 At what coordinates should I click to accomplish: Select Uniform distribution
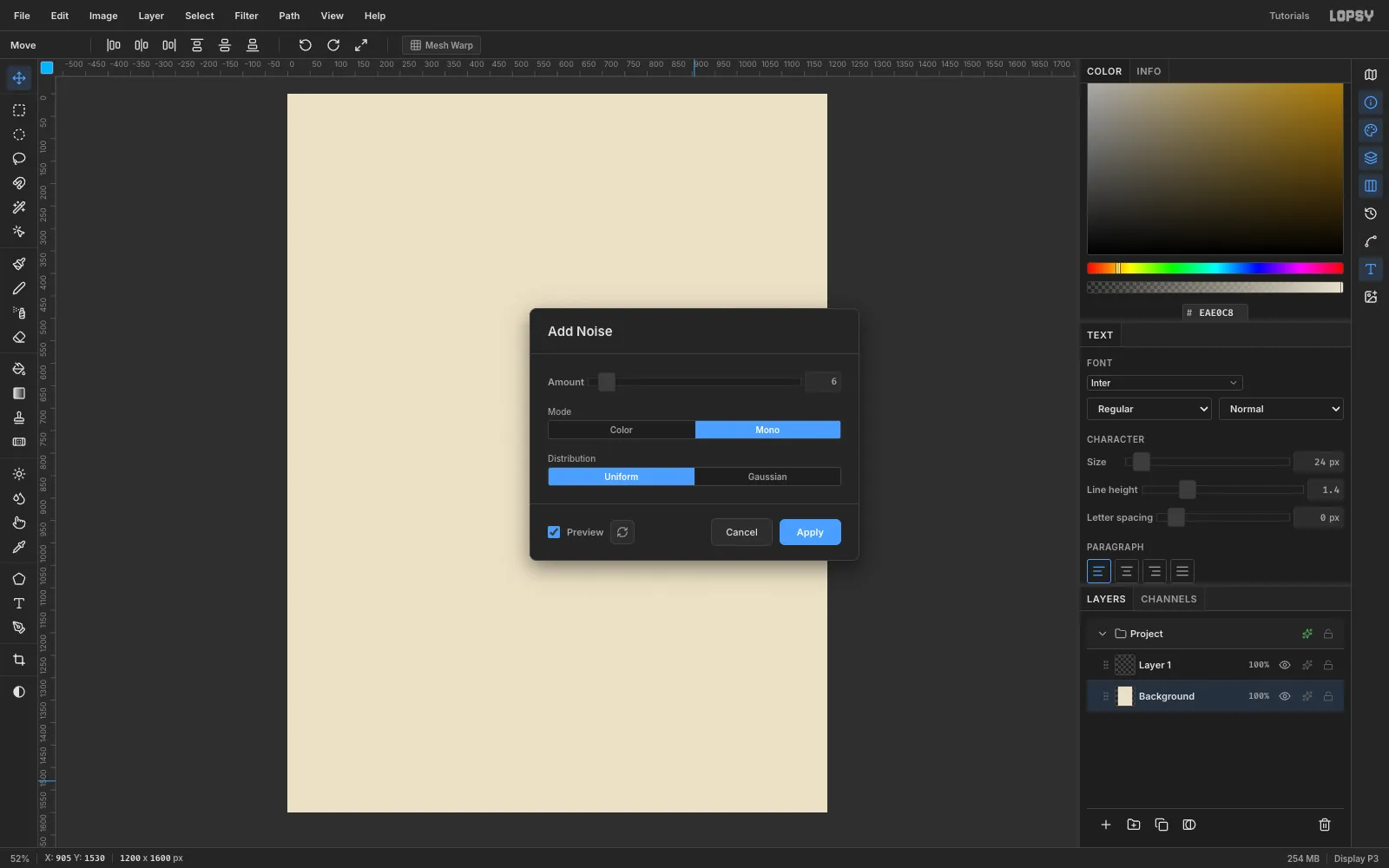622,477
